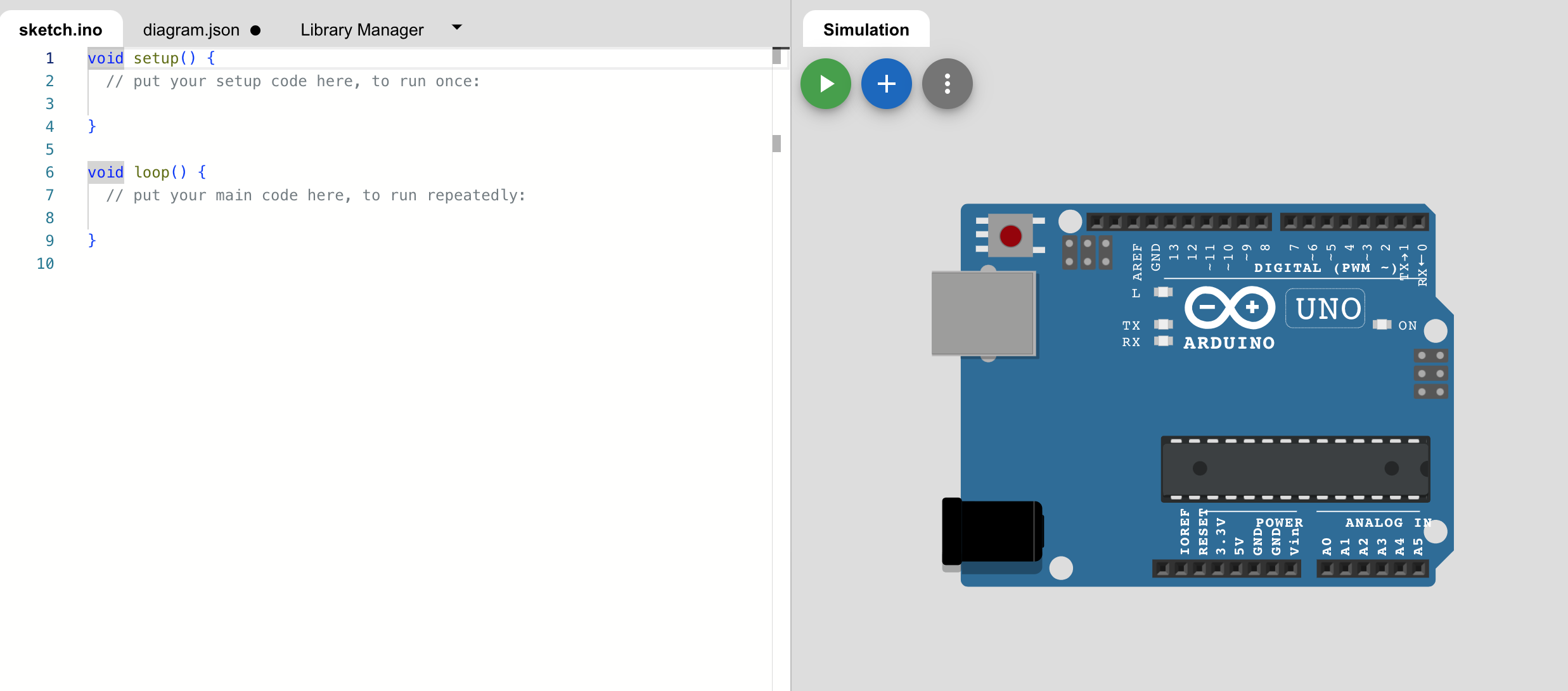
Task: Click the ON power LED
Action: pos(1382,325)
